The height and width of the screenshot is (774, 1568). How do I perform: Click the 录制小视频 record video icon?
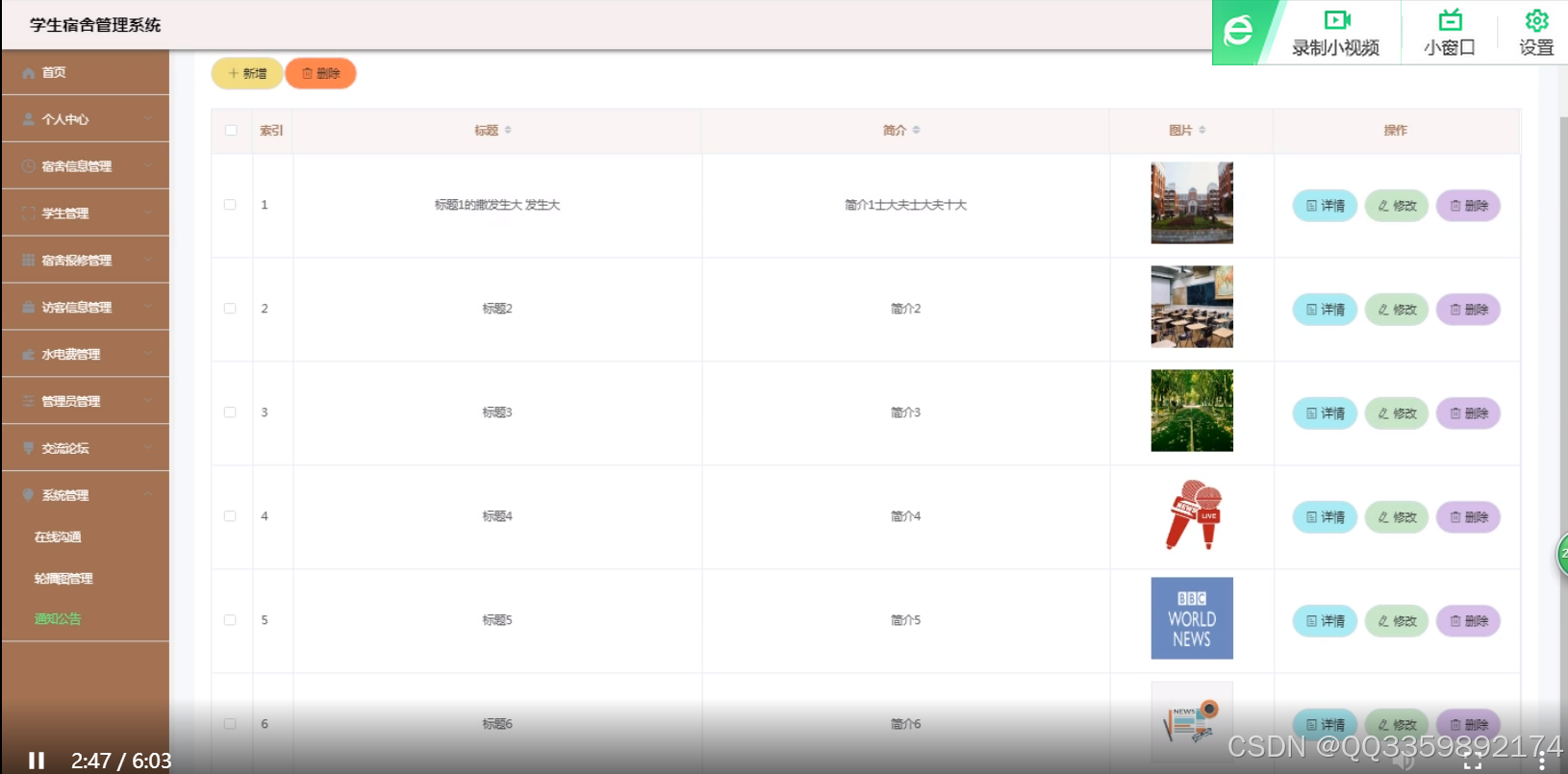tap(1337, 20)
